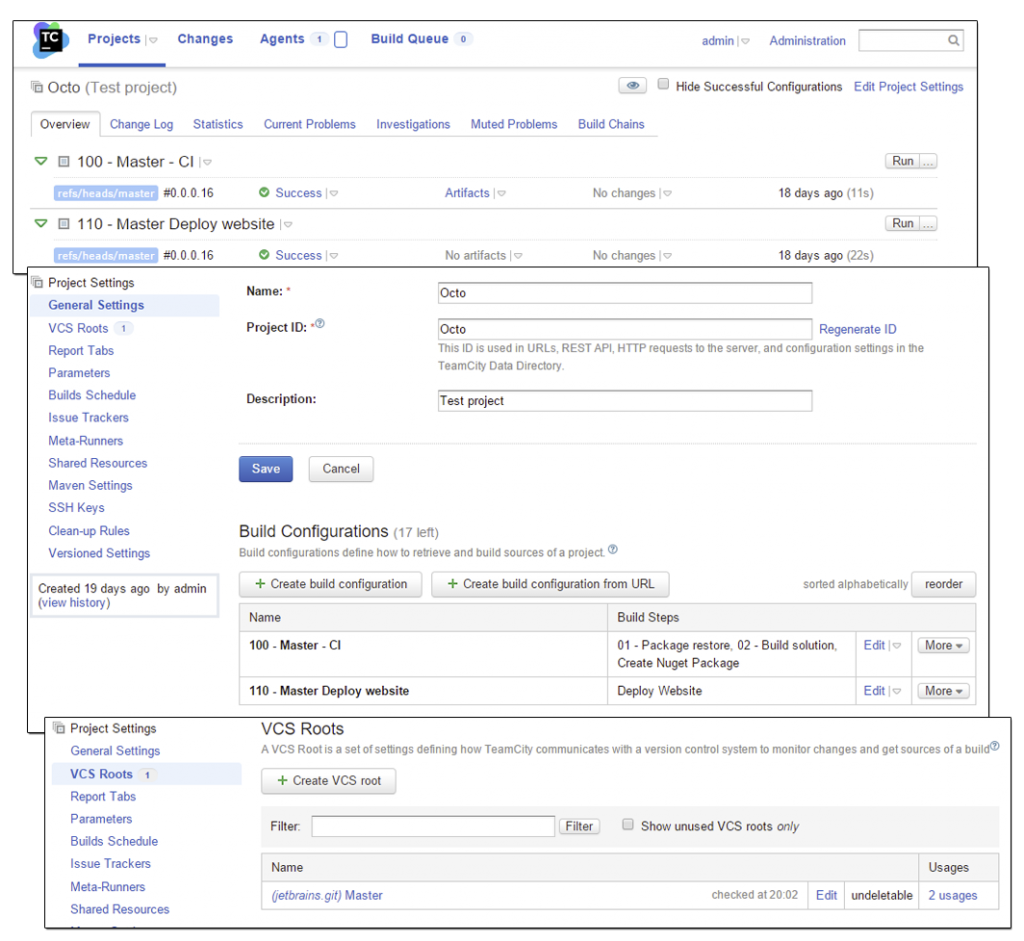1024x941 pixels.
Task: Click the help icon next to Project ID
Action: coord(320,323)
